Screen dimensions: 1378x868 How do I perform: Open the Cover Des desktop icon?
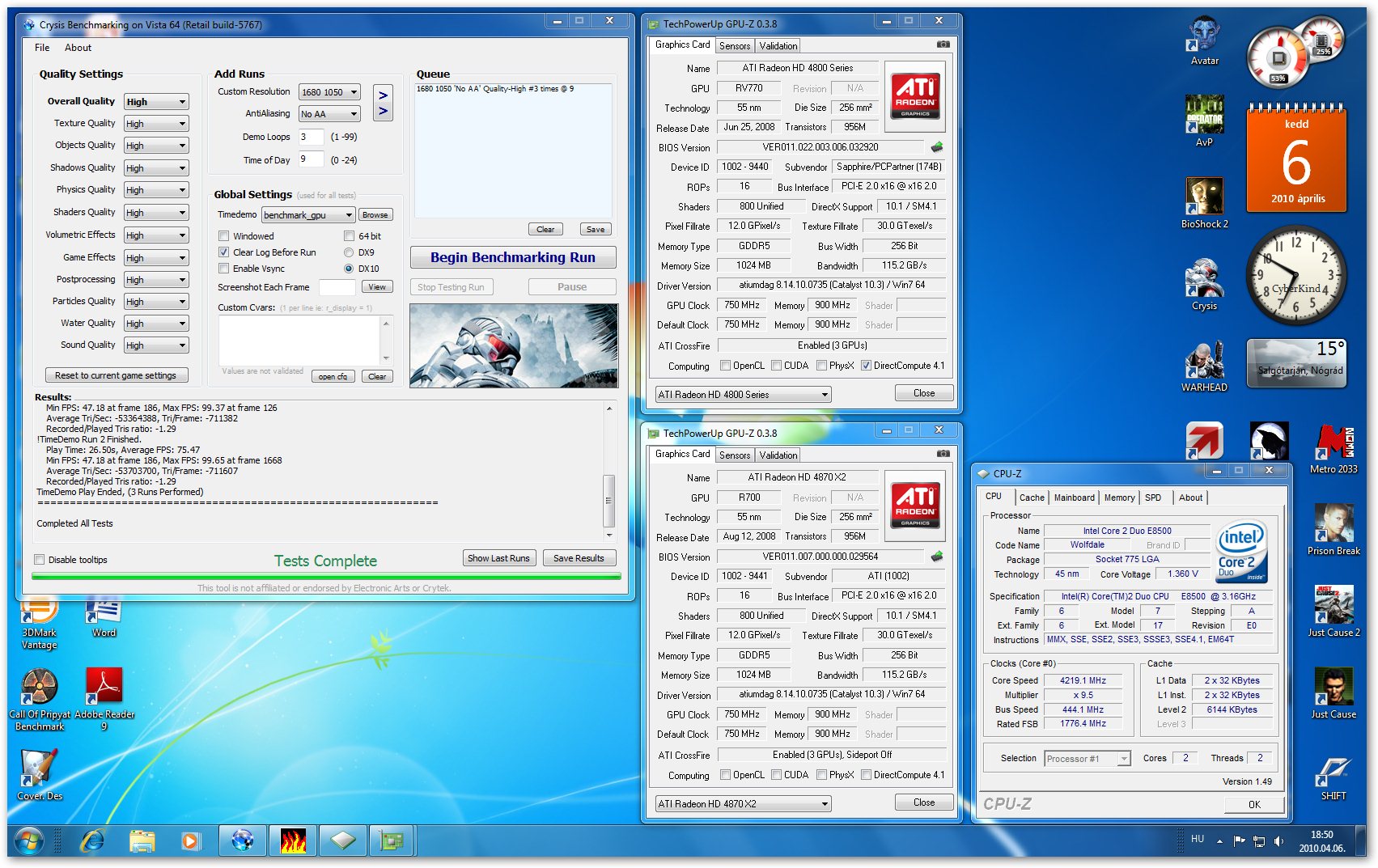coord(39,775)
